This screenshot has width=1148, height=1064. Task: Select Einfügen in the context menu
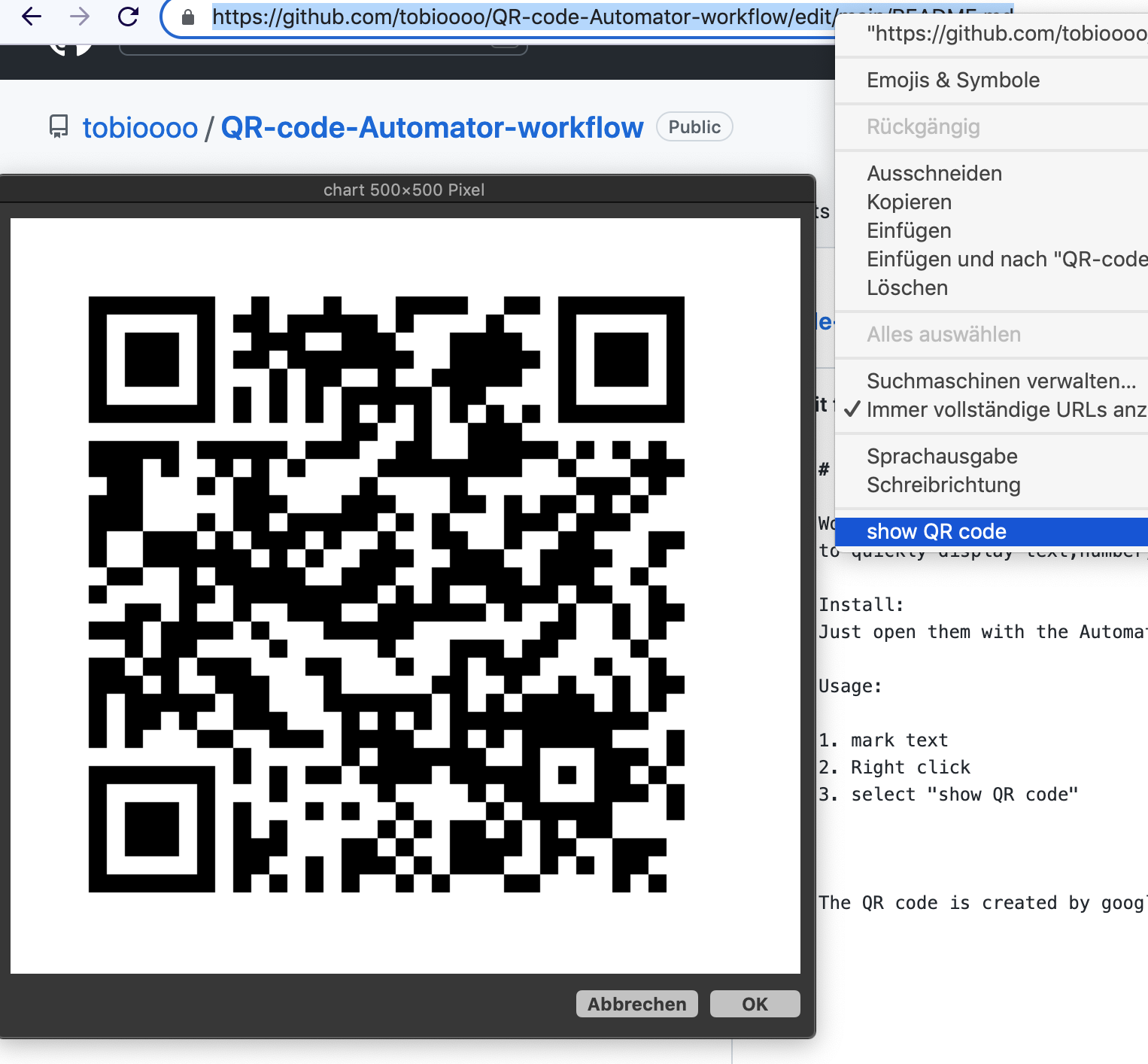point(909,230)
